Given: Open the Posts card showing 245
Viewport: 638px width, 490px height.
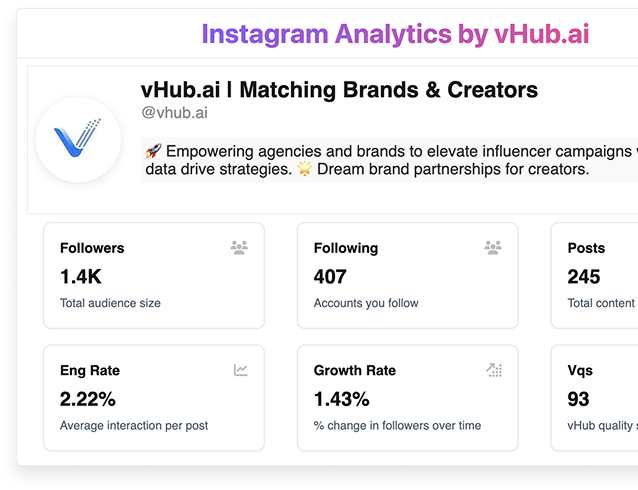Looking at the screenshot, I should tap(594, 276).
